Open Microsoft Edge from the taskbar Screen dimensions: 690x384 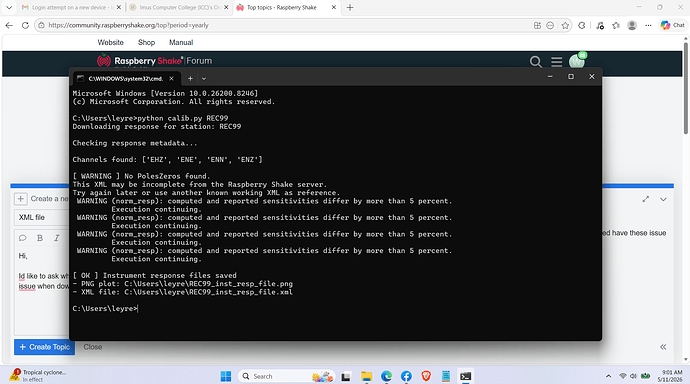point(386,376)
